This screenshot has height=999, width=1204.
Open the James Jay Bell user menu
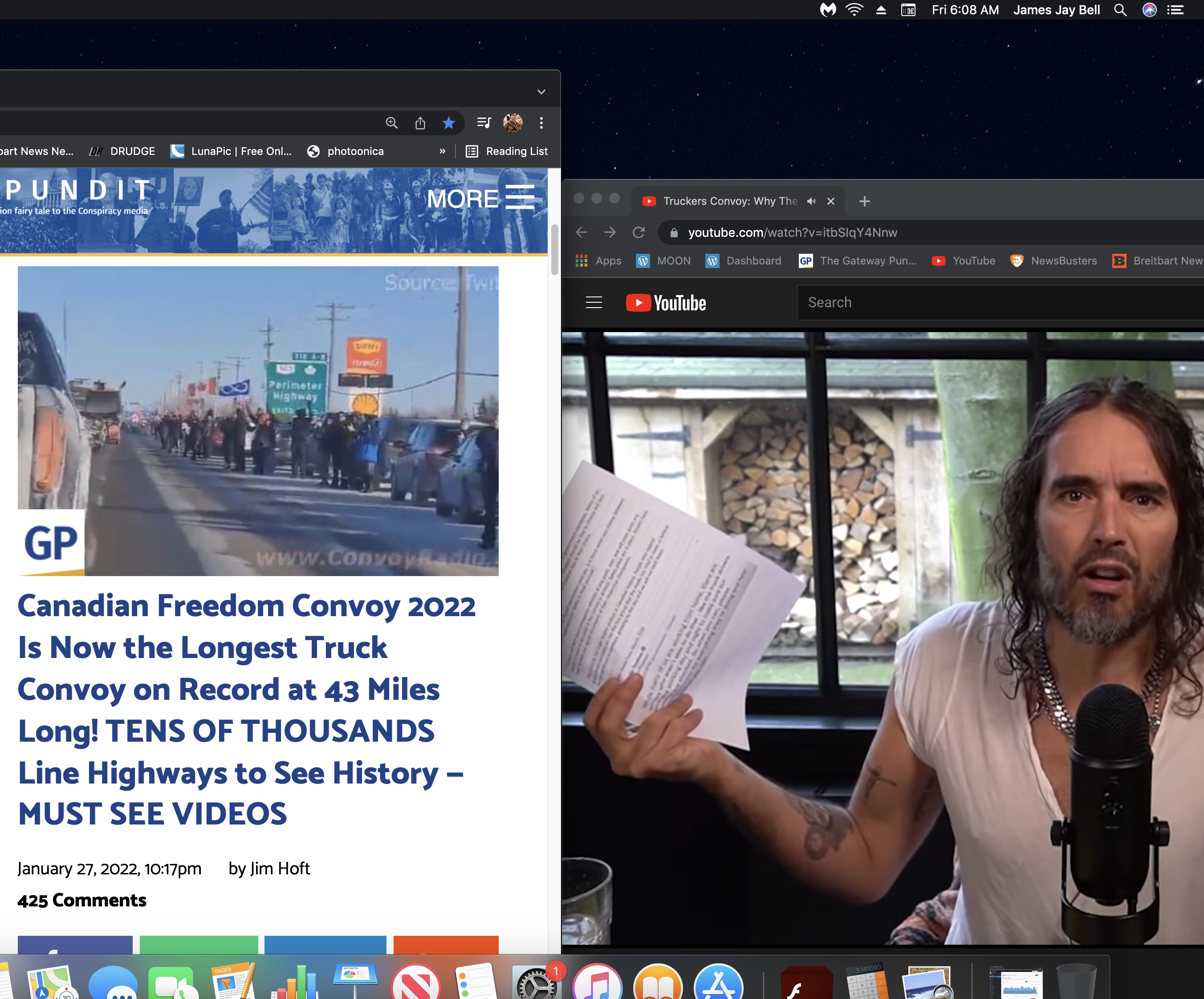click(1056, 10)
